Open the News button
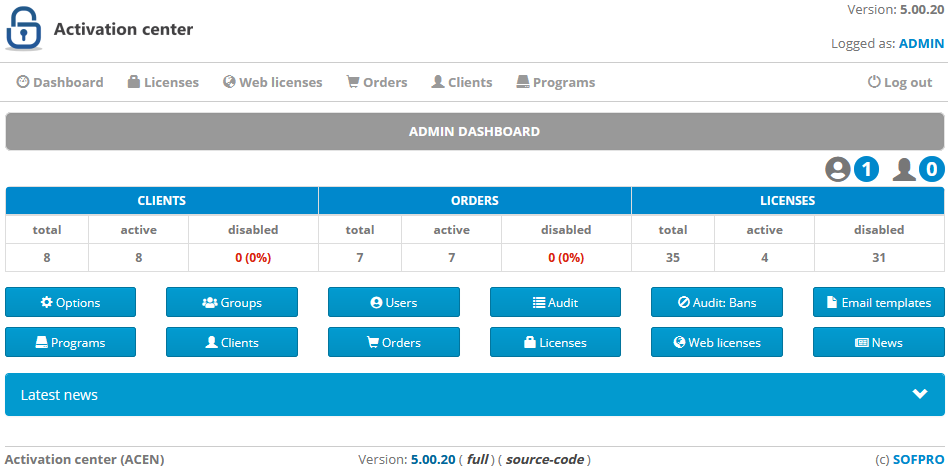 click(878, 342)
